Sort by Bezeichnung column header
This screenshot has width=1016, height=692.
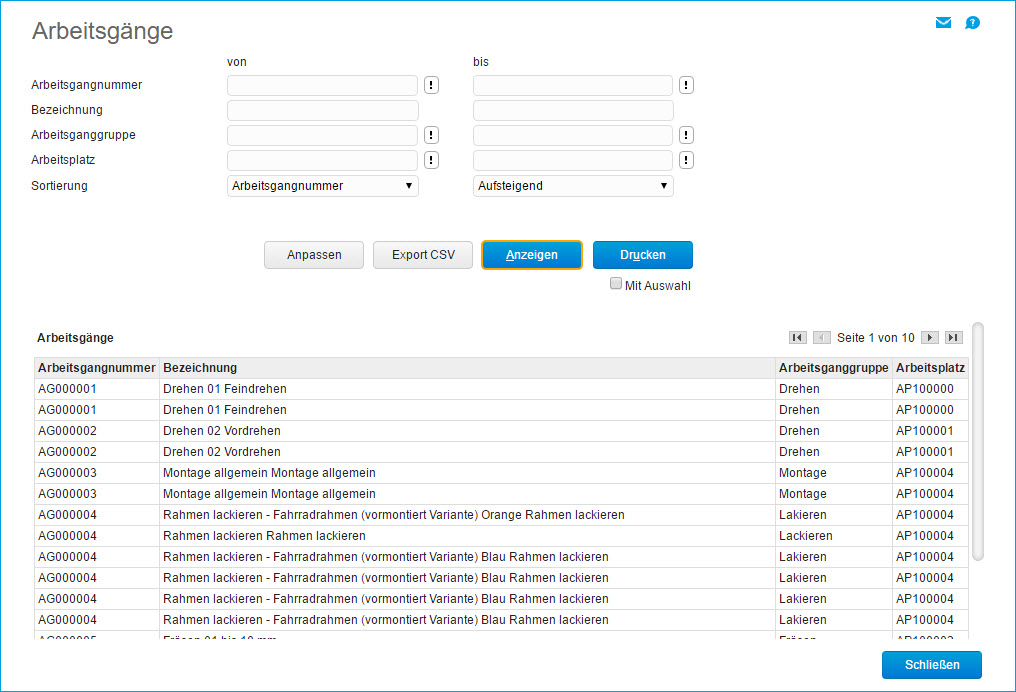(x=200, y=368)
